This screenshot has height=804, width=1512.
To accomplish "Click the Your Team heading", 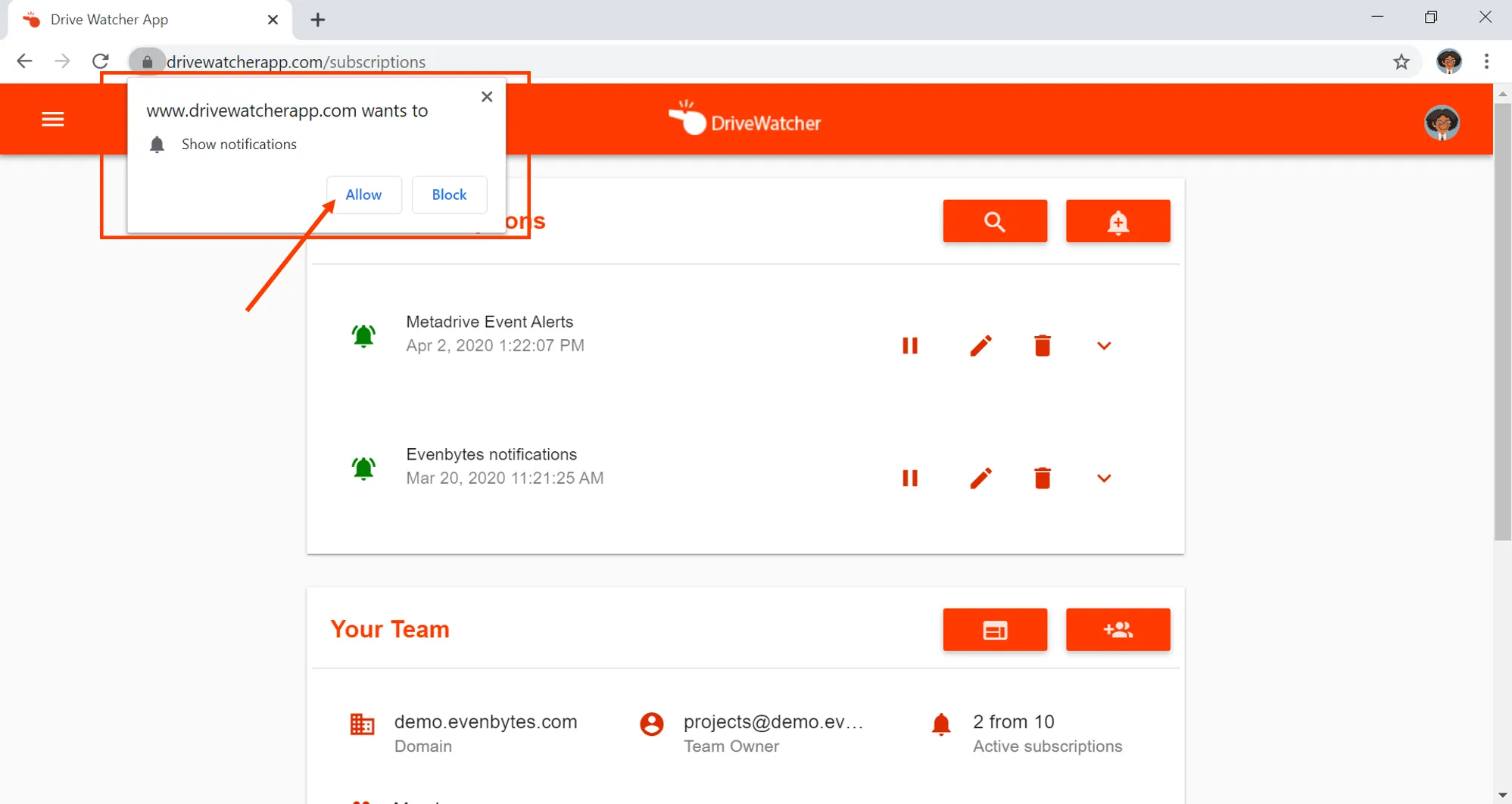I will pos(390,629).
